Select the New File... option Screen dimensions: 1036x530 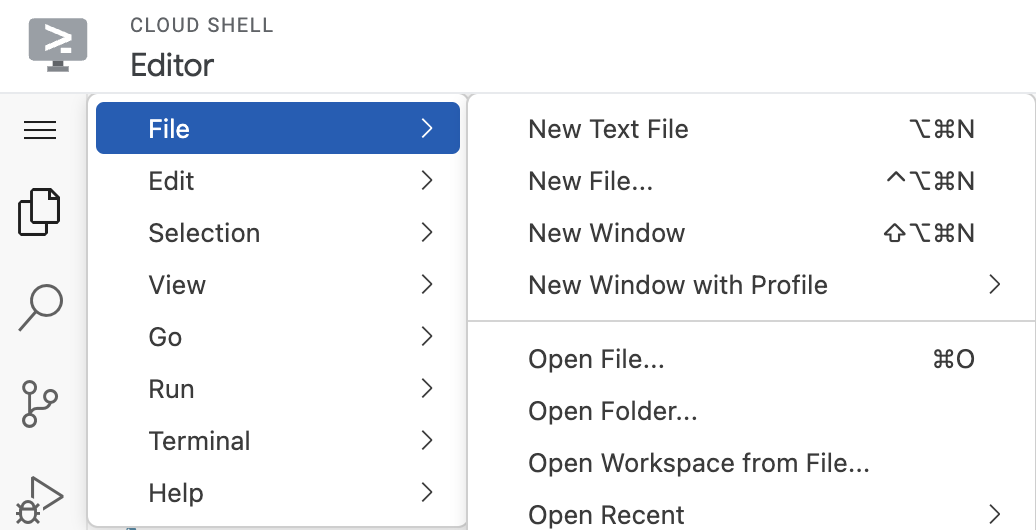(590, 181)
